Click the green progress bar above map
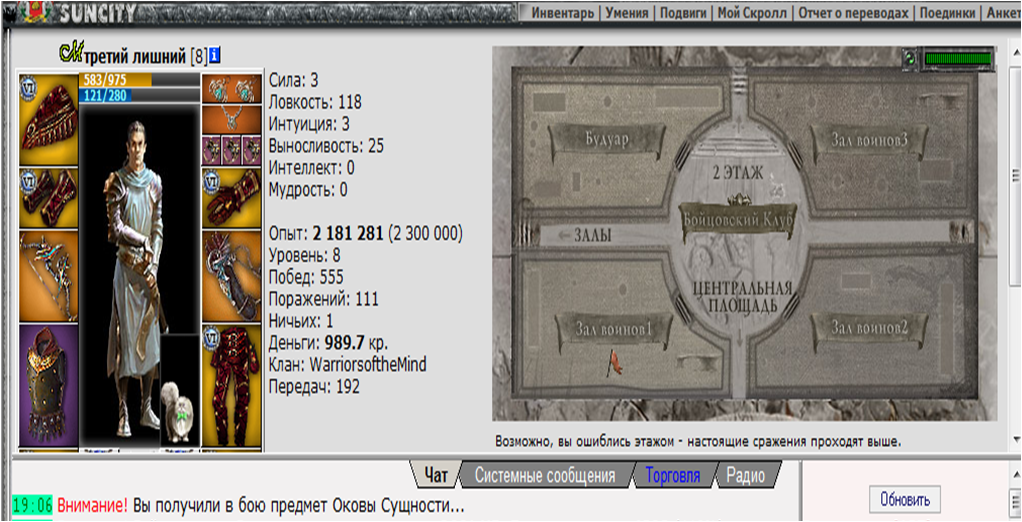Image resolution: width=1022 pixels, height=522 pixels. (x=958, y=59)
